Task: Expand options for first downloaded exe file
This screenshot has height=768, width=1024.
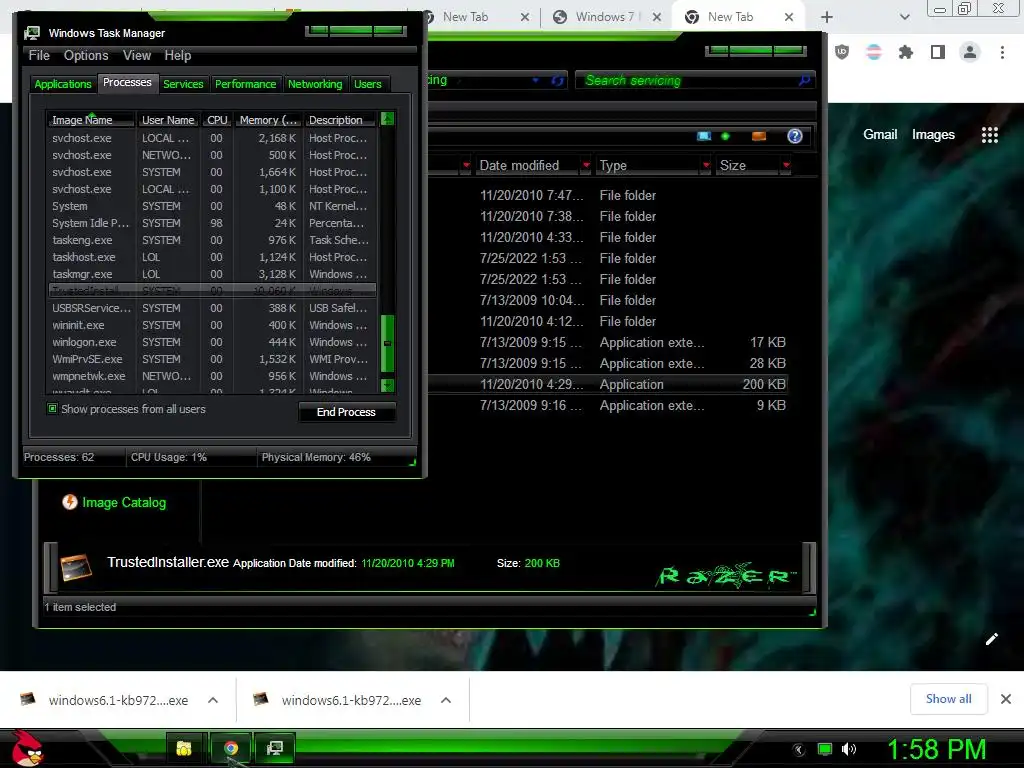Action: coord(213,700)
